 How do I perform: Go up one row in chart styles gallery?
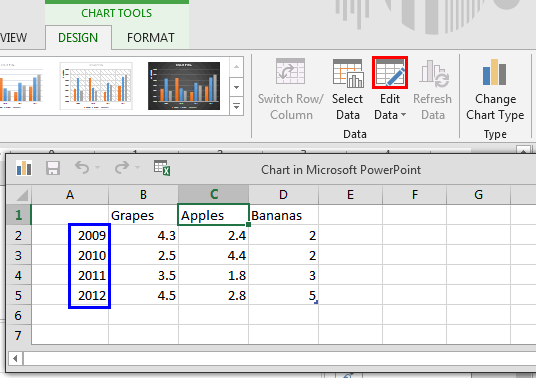(236, 67)
